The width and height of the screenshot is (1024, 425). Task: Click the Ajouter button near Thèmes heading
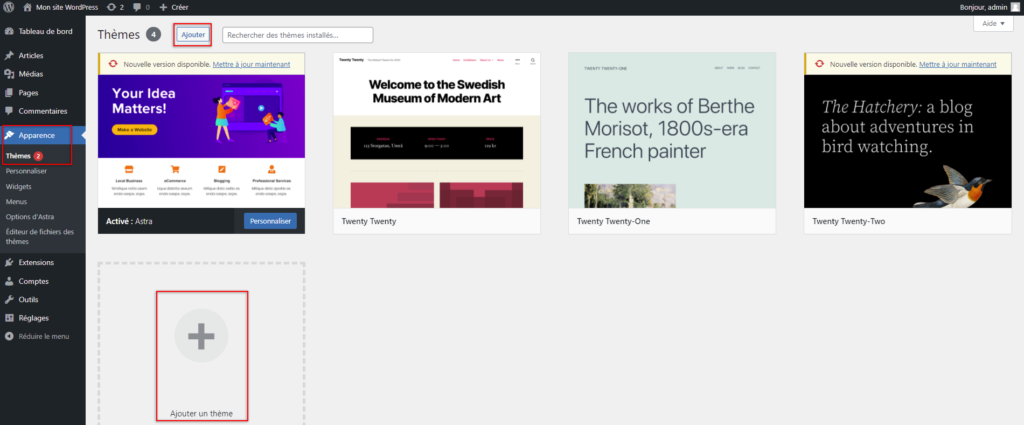coord(192,35)
